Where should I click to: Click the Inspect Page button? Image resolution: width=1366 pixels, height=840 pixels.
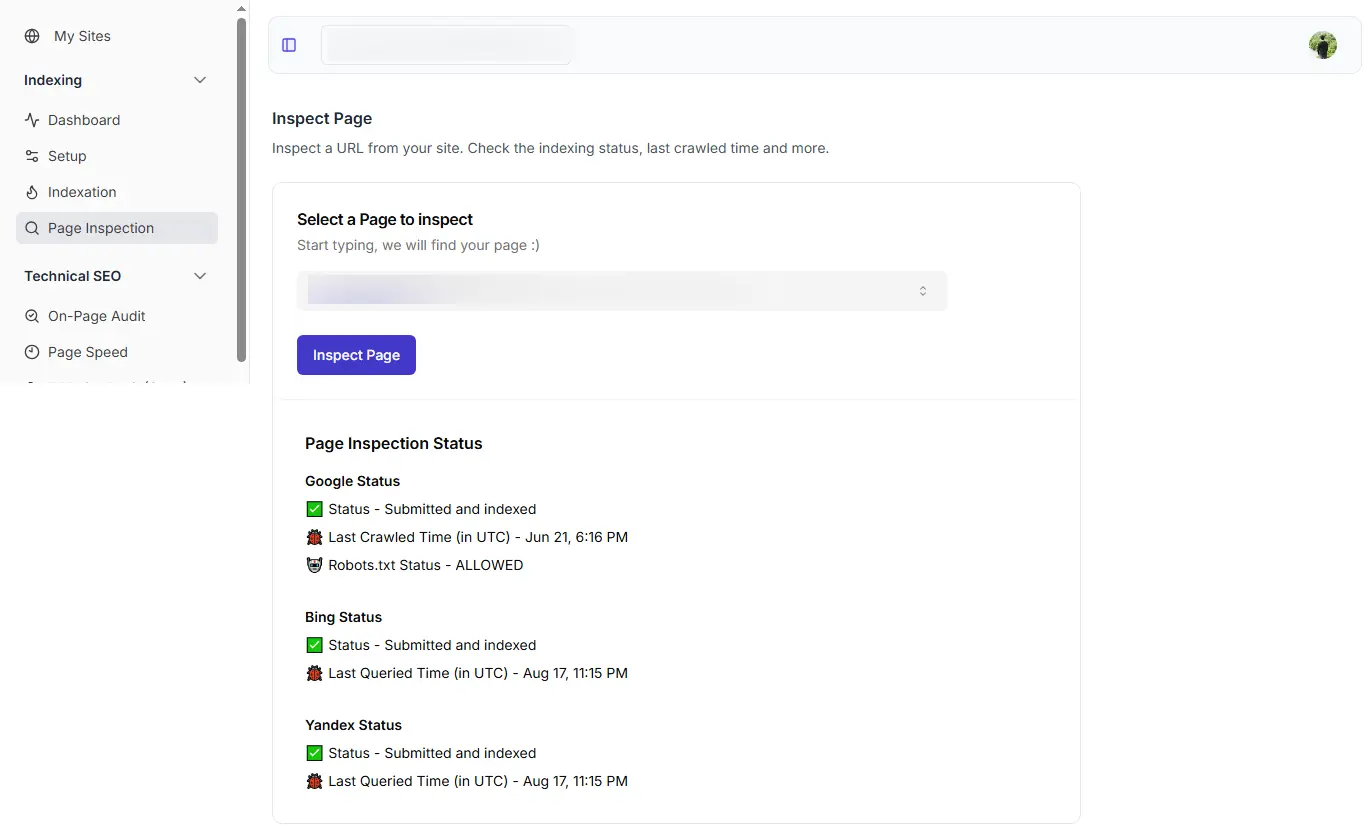pos(356,355)
